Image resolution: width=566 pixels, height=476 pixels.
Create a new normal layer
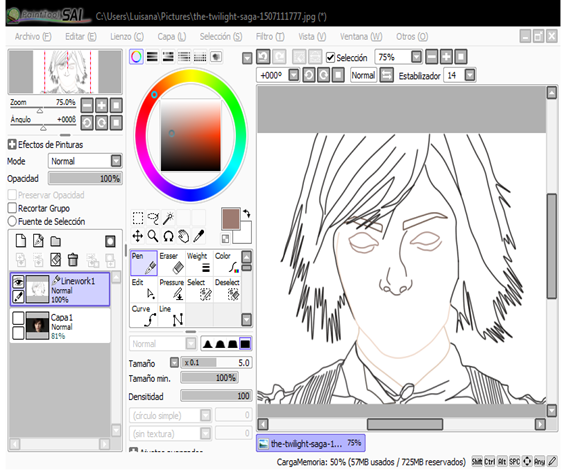pyautogui.click(x=21, y=241)
